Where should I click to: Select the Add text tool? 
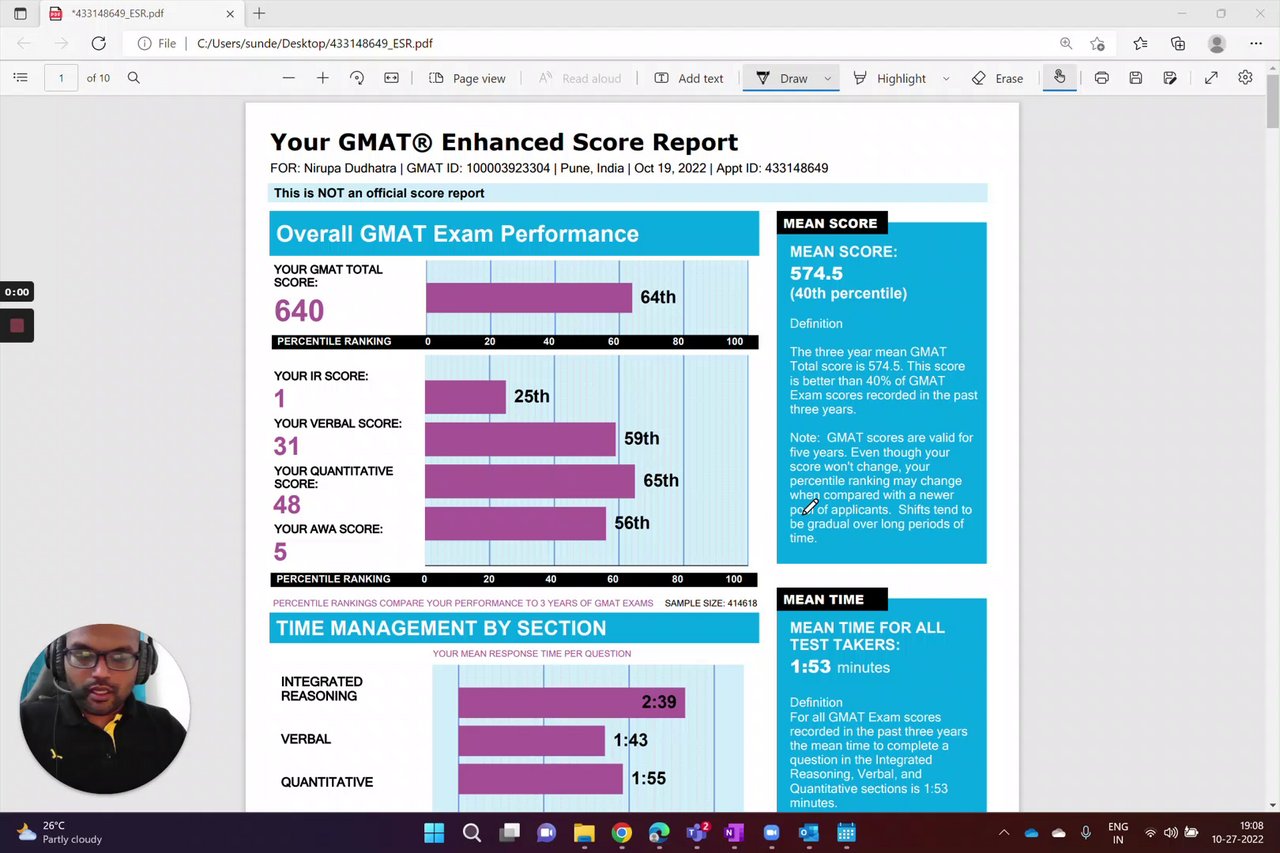(689, 78)
